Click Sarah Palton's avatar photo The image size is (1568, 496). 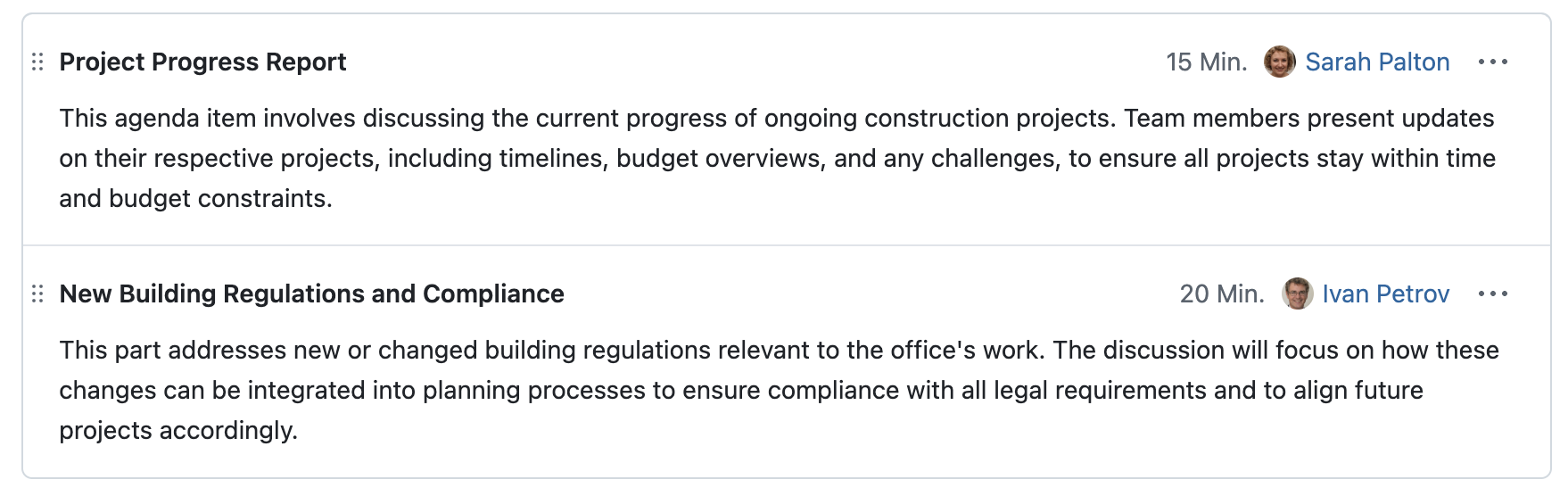point(1279,62)
